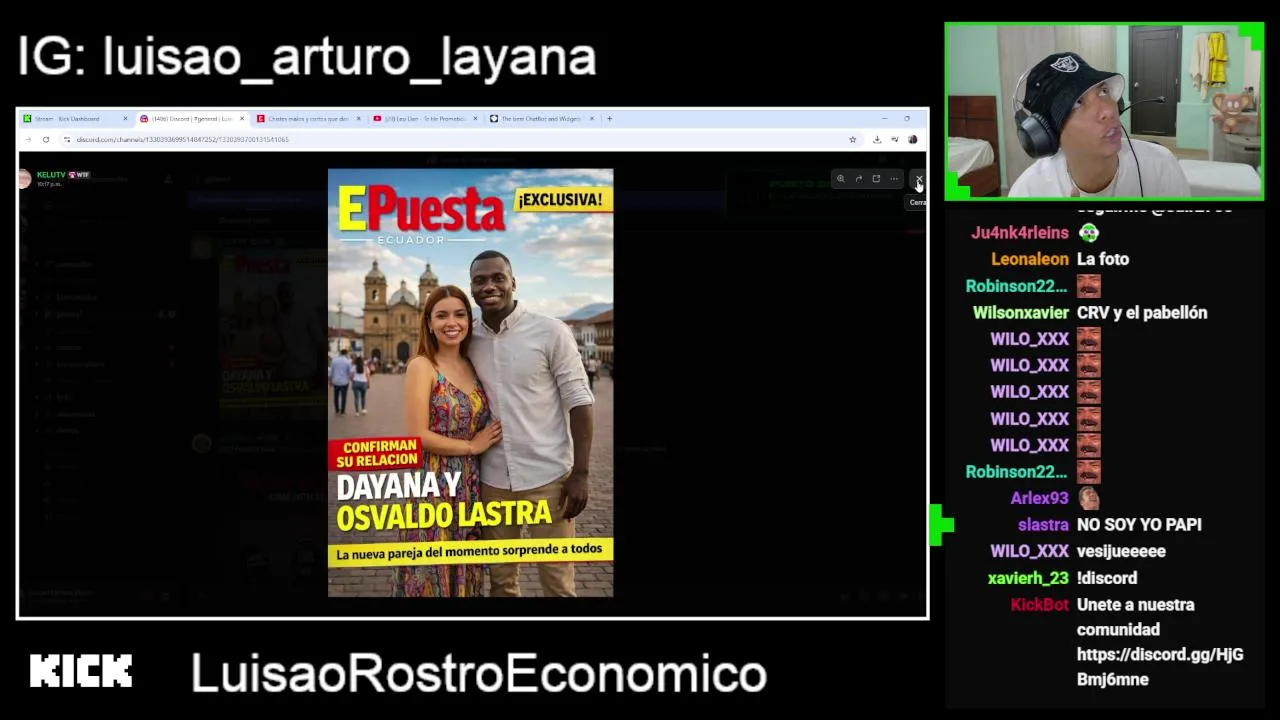Bookmark this page with the star icon
Screen dimensions: 1280x720
point(852,139)
